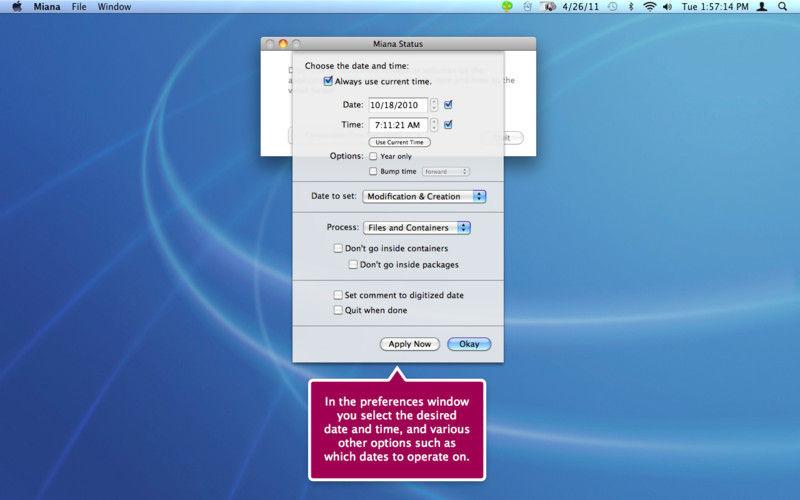The width and height of the screenshot is (800, 500).
Task: Open the Process Files and Containers dropdown
Action: (417, 228)
